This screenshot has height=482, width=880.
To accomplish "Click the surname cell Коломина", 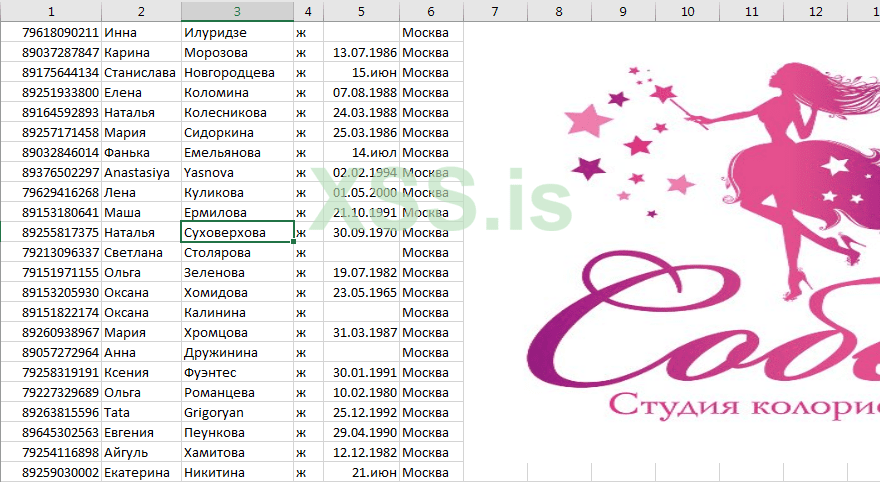I will click(x=237, y=93).
